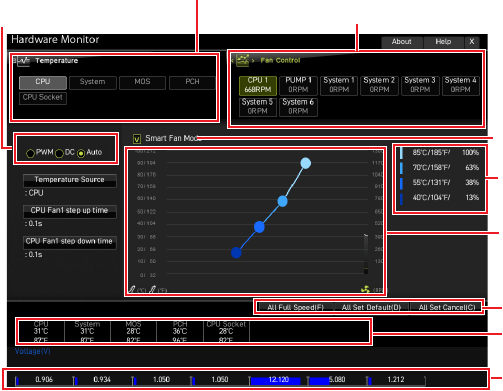The width and height of the screenshot is (503, 391).
Task: Click the MOS 28°C temperature readout
Action: pyautogui.click(x=133, y=332)
